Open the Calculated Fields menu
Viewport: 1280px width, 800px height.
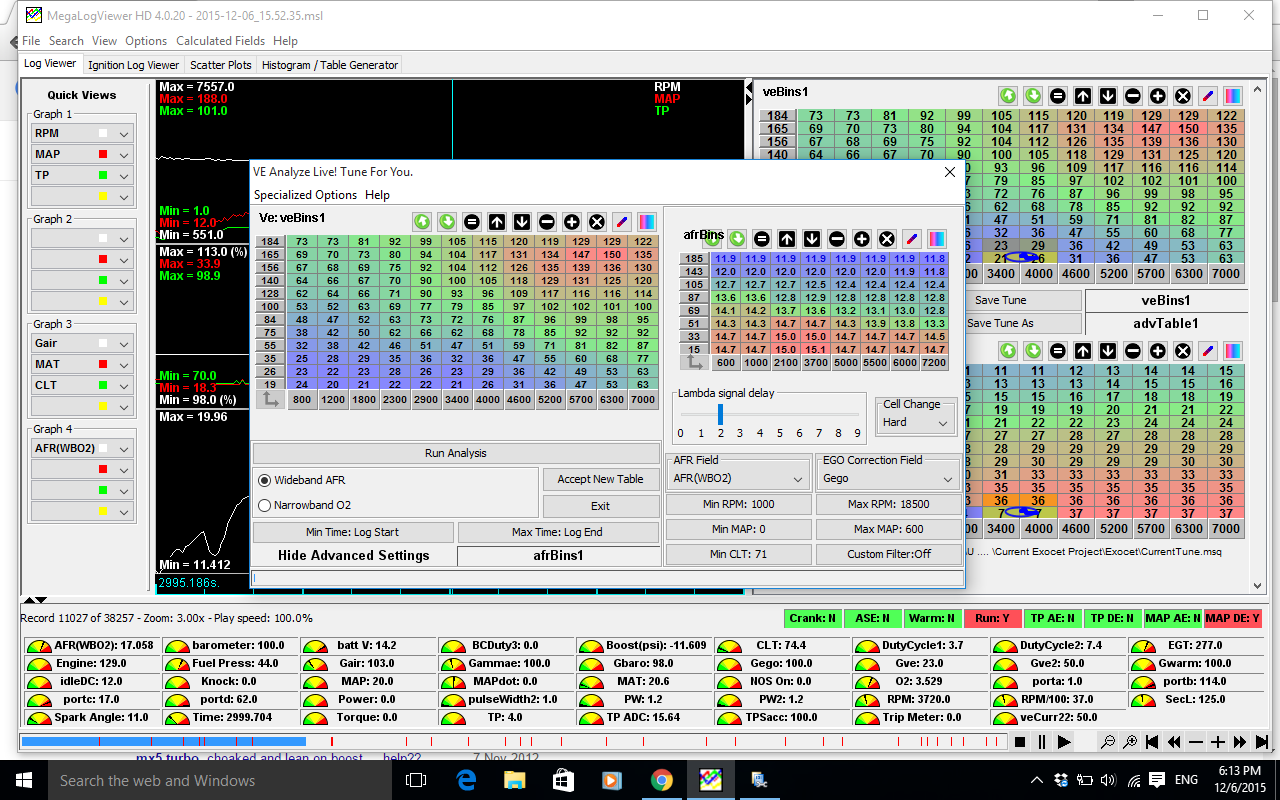220,41
